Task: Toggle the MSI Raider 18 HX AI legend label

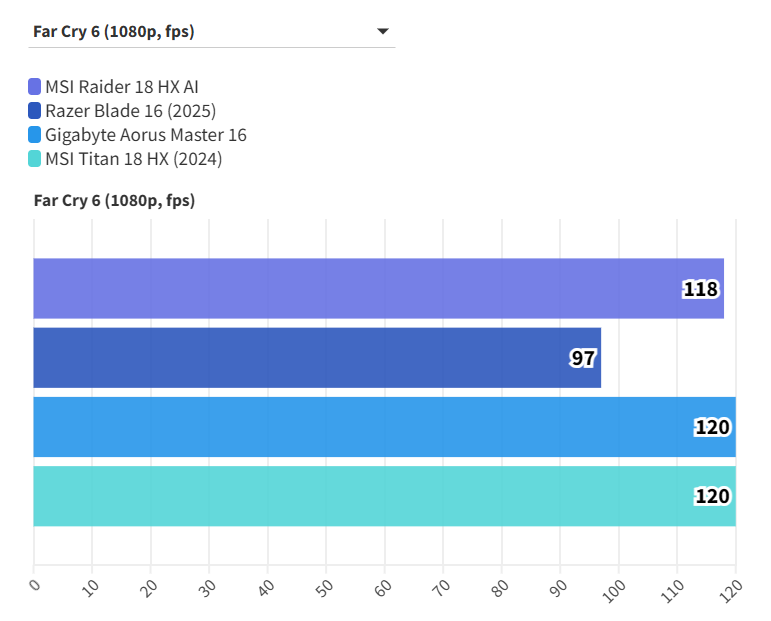Action: [129, 87]
